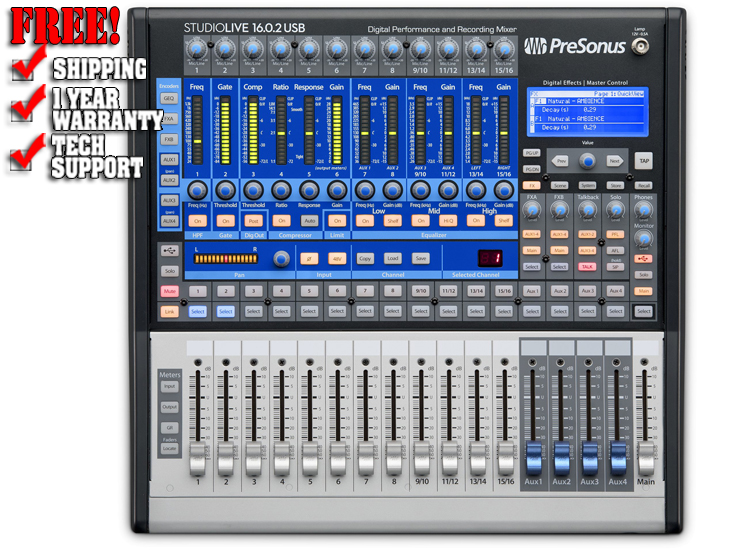Click the Mid EQ Gain encoder knob
This screenshot has height=550, width=750.
point(448,190)
